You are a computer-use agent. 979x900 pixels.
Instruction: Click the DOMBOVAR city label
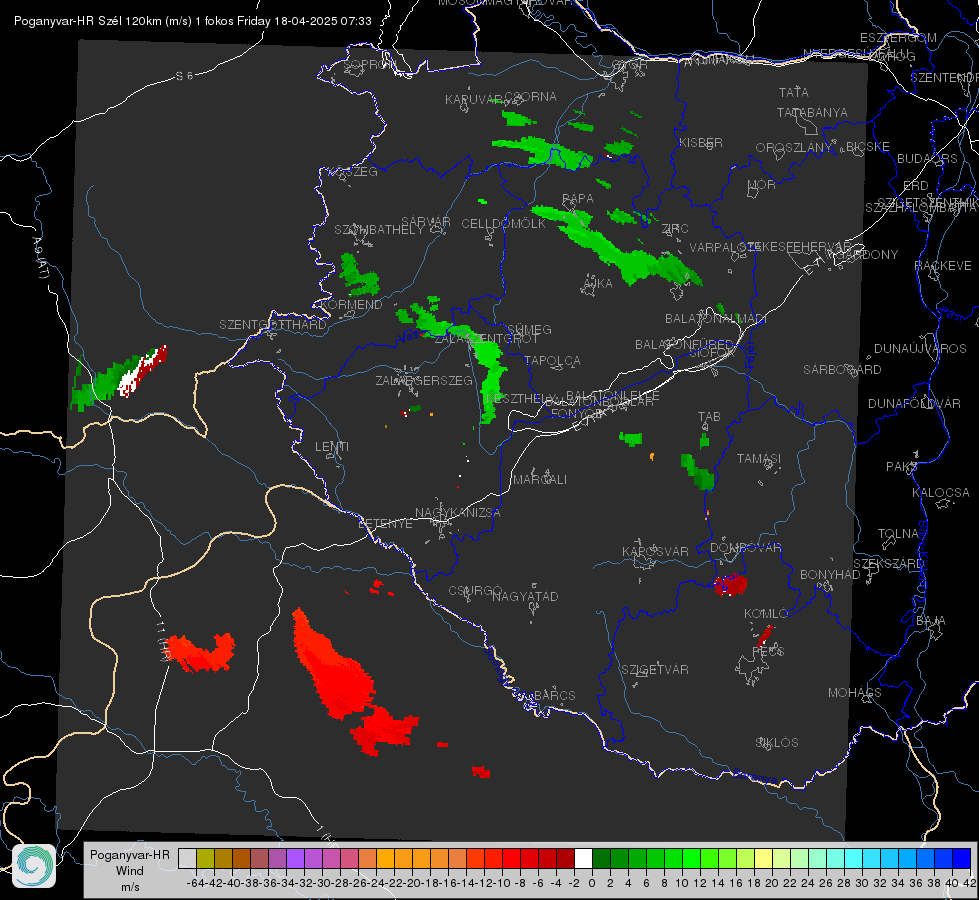tap(745, 548)
